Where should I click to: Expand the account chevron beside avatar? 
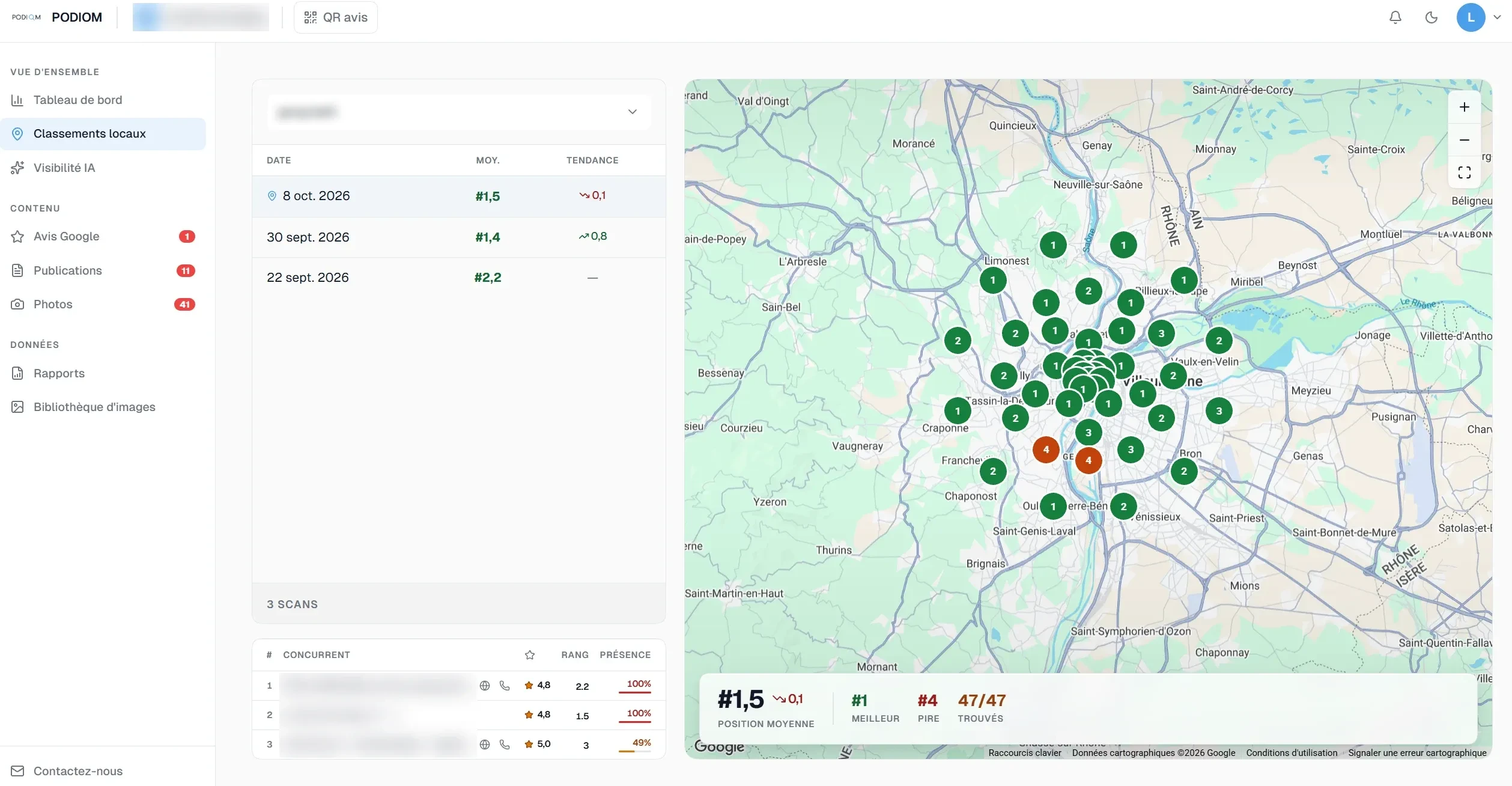pyautogui.click(x=1497, y=17)
